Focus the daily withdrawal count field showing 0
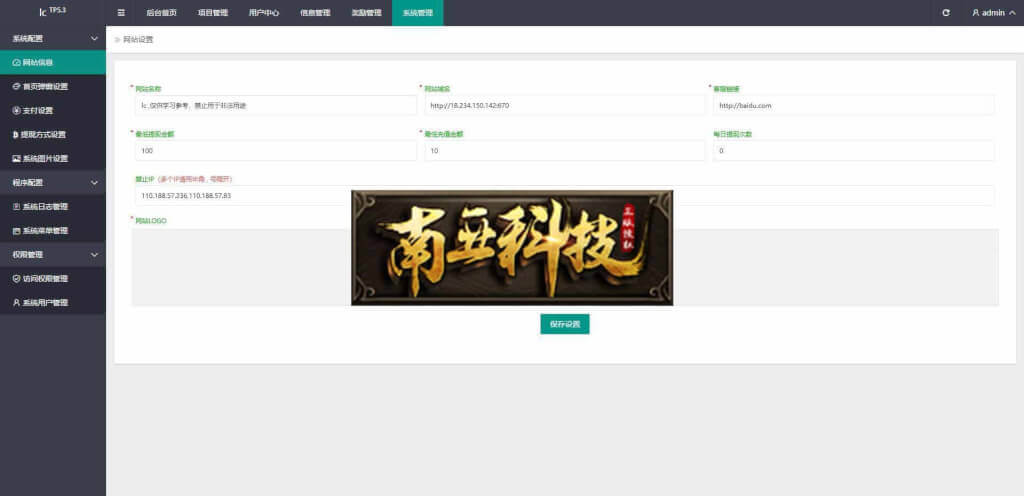 (854, 151)
